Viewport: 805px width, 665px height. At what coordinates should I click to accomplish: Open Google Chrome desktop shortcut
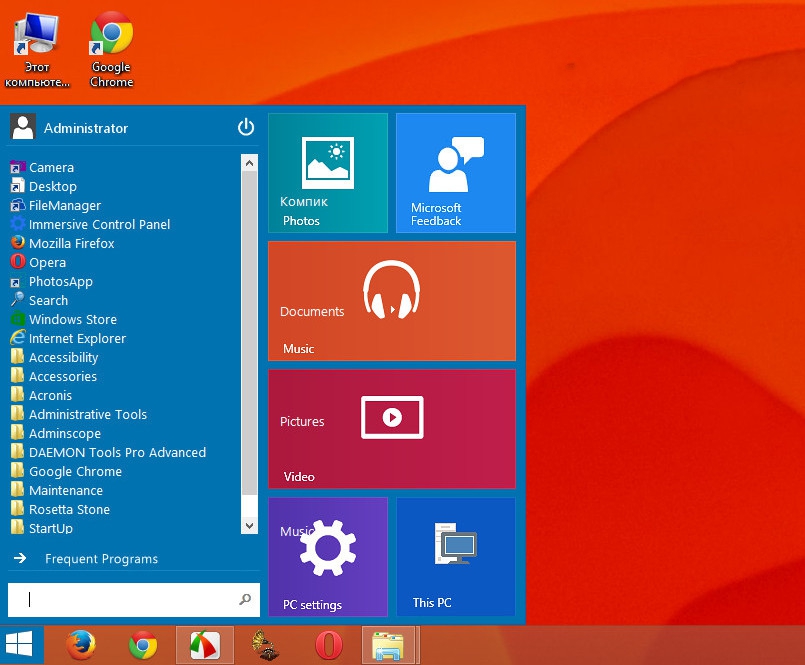(111, 49)
